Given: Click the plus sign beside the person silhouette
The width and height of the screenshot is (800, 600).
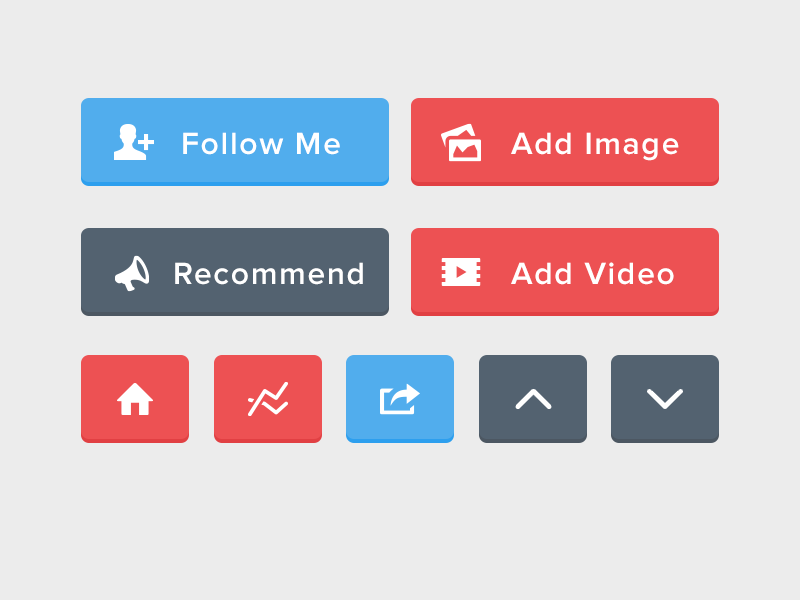Looking at the screenshot, I should click(146, 142).
